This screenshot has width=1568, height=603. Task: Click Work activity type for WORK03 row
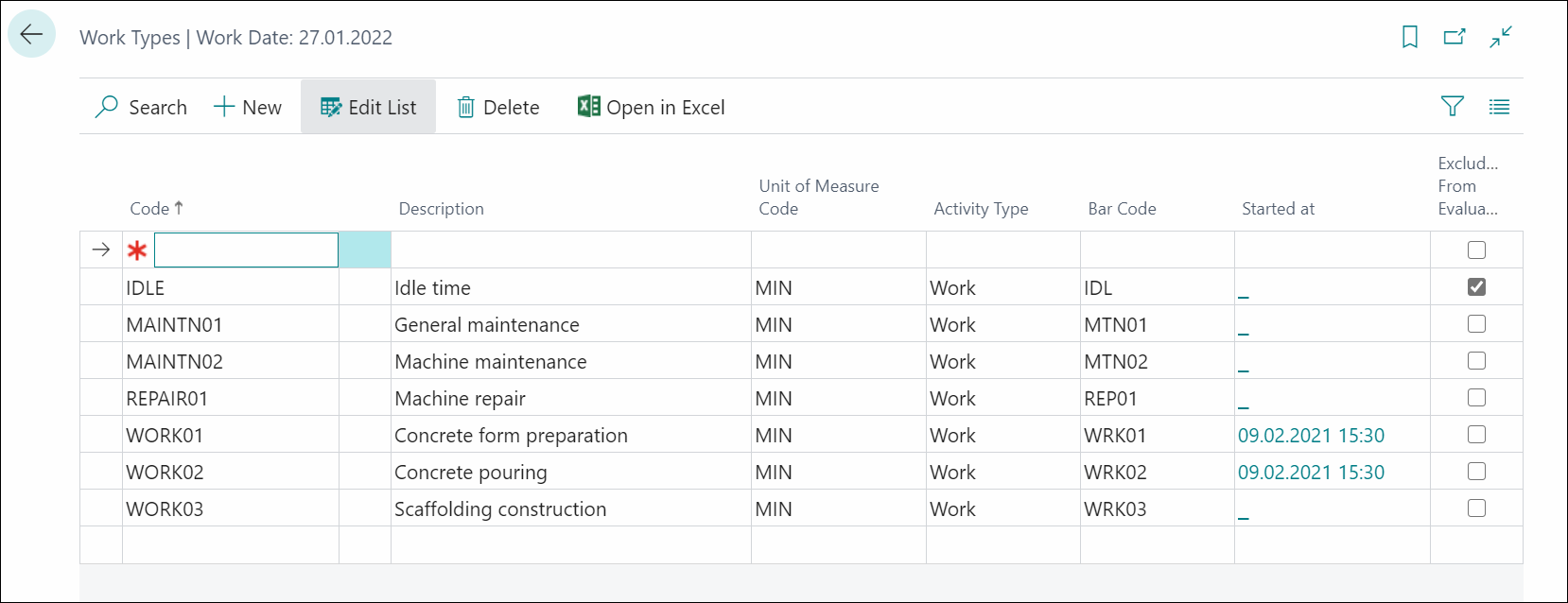tap(952, 509)
